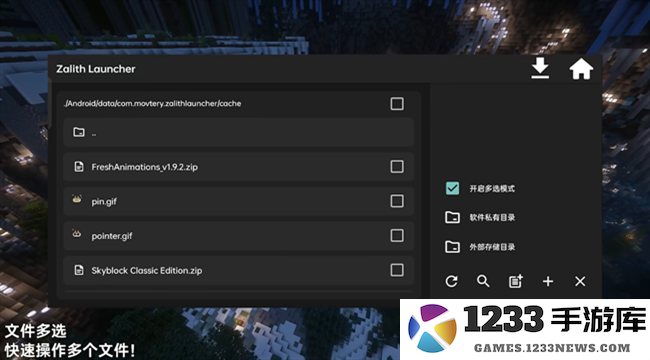Click the Zalith Launcher title
The image size is (650, 360).
(x=96, y=69)
